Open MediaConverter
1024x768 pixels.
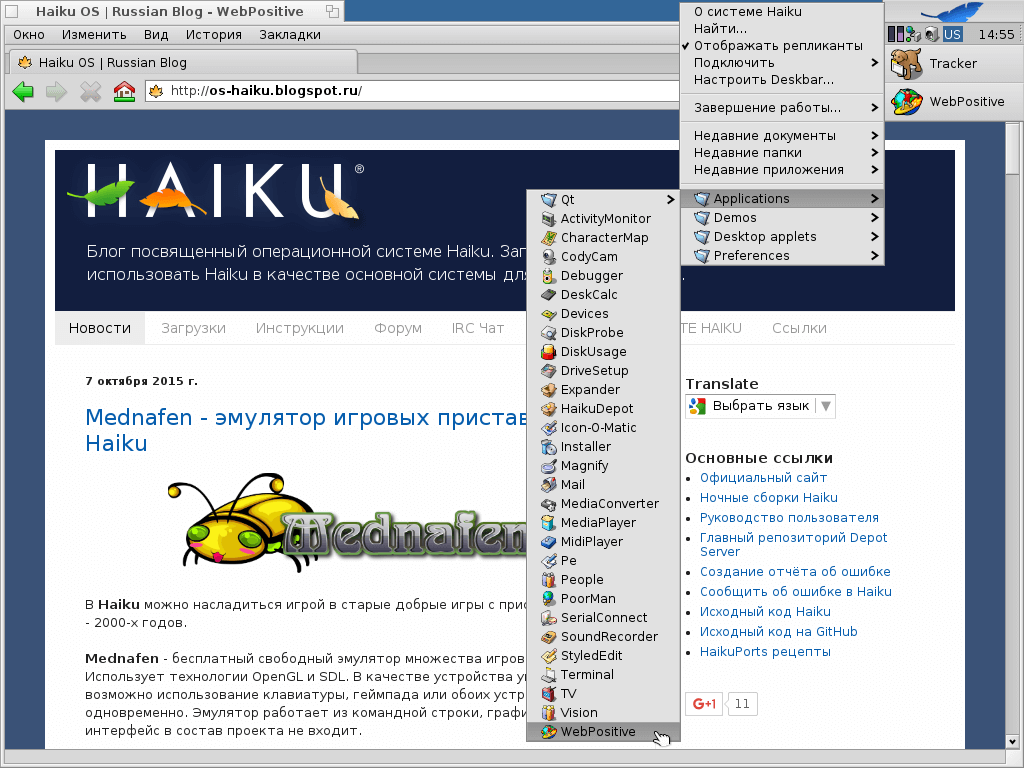pyautogui.click(x=603, y=504)
